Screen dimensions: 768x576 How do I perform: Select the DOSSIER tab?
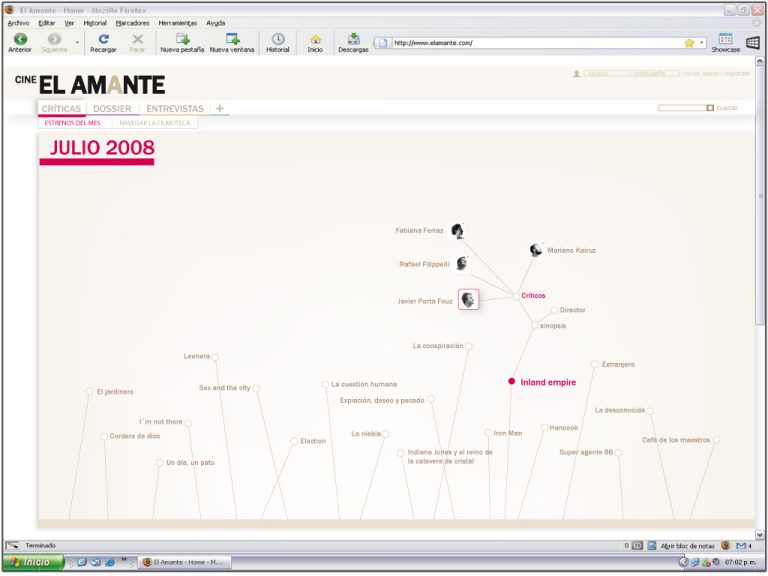[112, 108]
